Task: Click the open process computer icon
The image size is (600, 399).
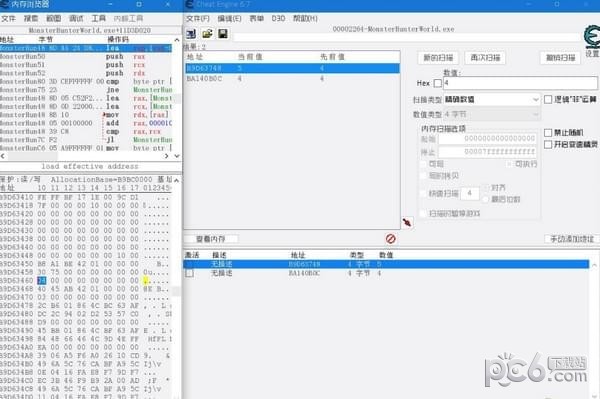Action: coord(191,34)
